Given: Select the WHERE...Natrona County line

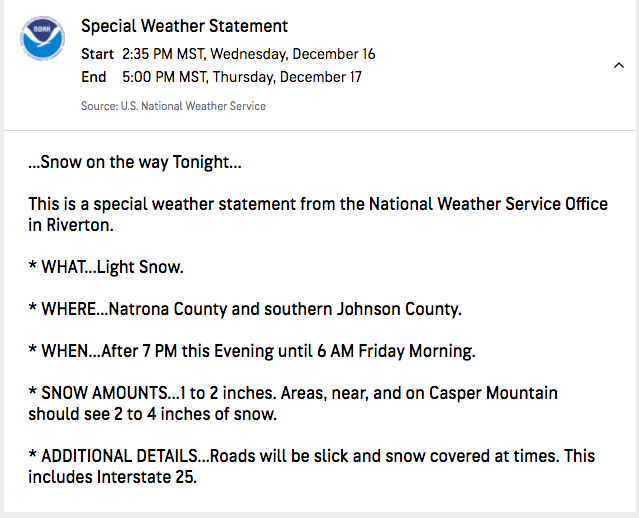Looking at the screenshot, I should 245,309.
